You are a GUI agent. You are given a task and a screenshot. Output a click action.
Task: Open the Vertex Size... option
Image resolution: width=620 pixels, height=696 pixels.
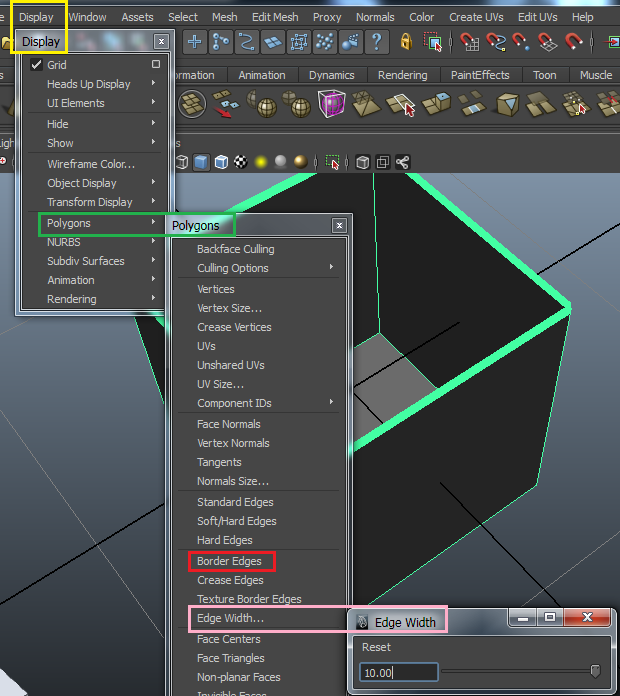pos(229,308)
